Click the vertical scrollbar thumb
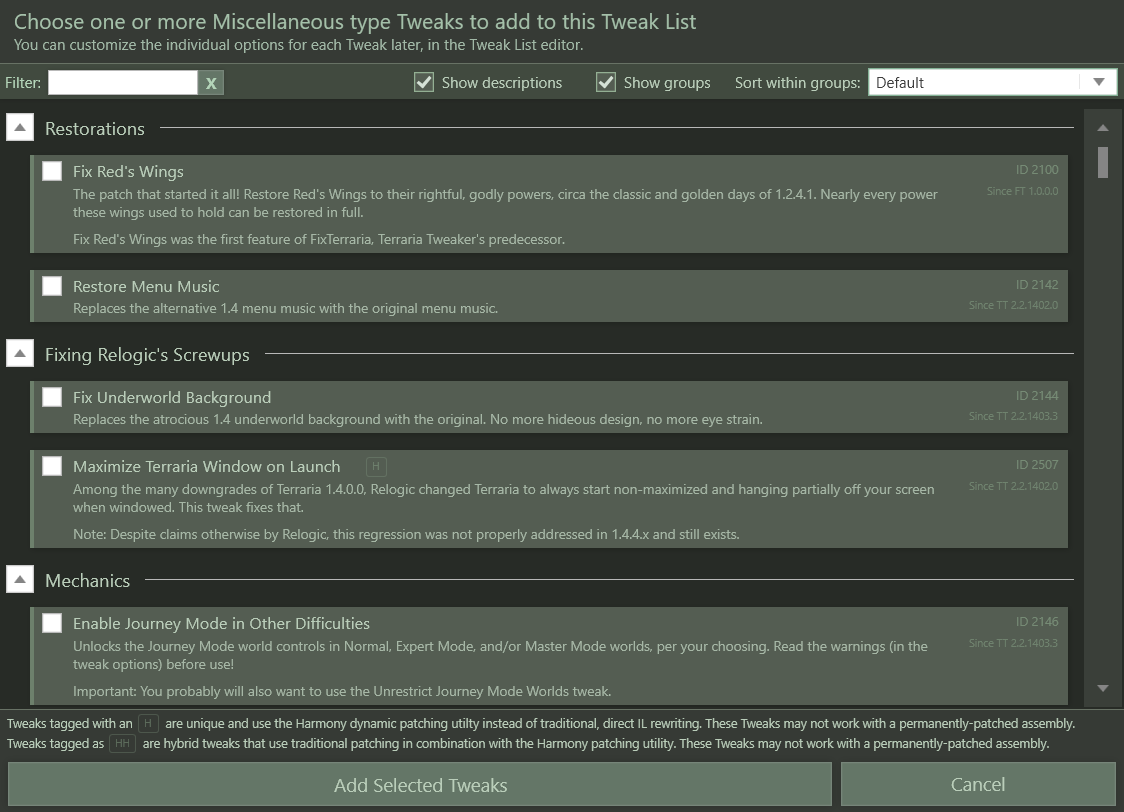1124x812 pixels. [1103, 162]
